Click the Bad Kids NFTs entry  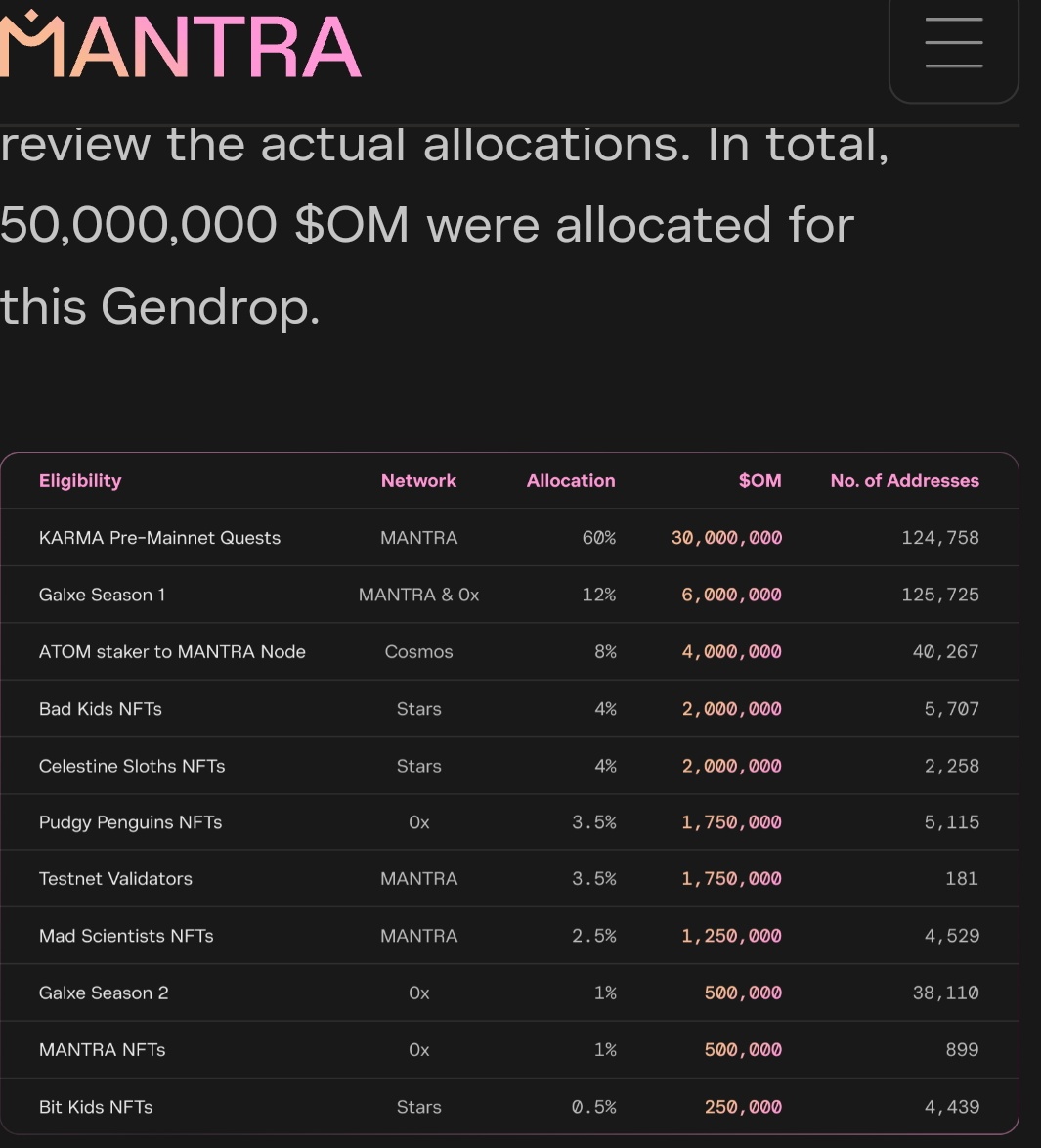click(x=101, y=708)
